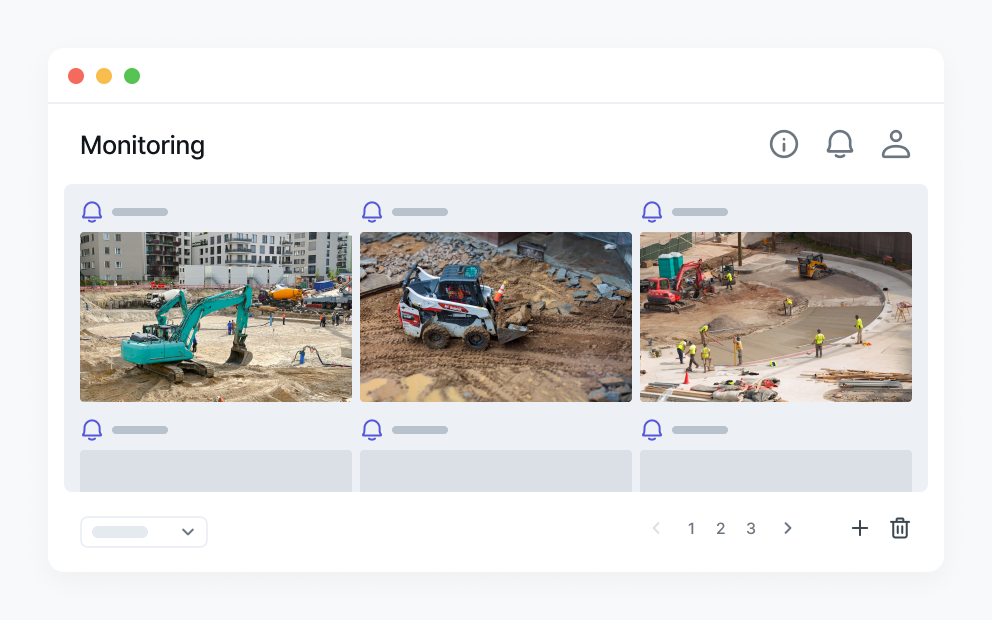Screen dimensions: 992x620
Task: Click the dropdown chevron arrow
Action: pyautogui.click(x=188, y=532)
